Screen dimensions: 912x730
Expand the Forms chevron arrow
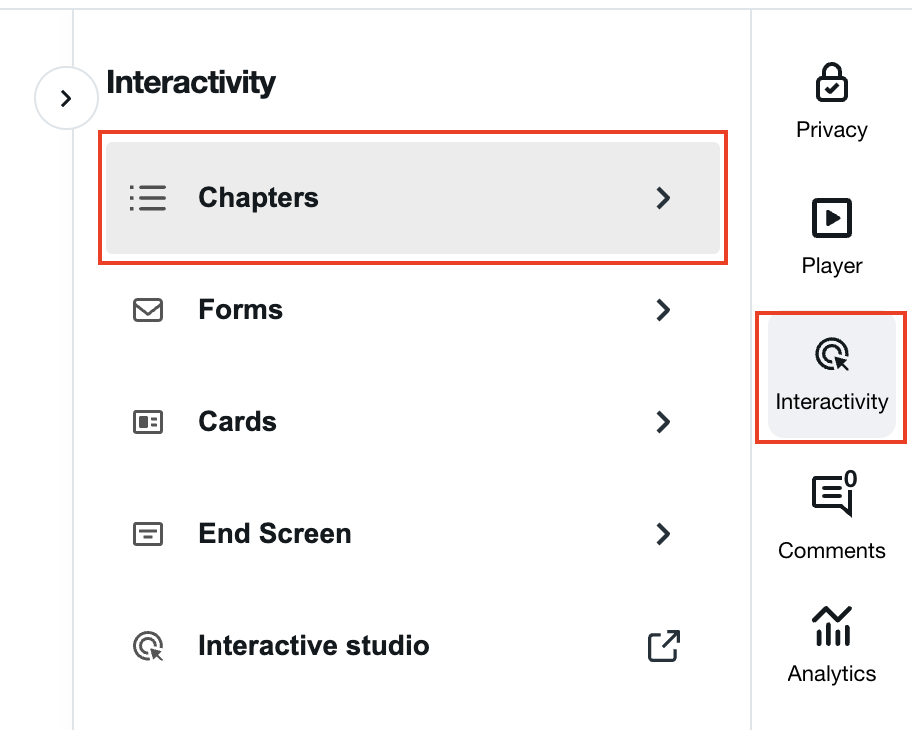pyautogui.click(x=663, y=310)
